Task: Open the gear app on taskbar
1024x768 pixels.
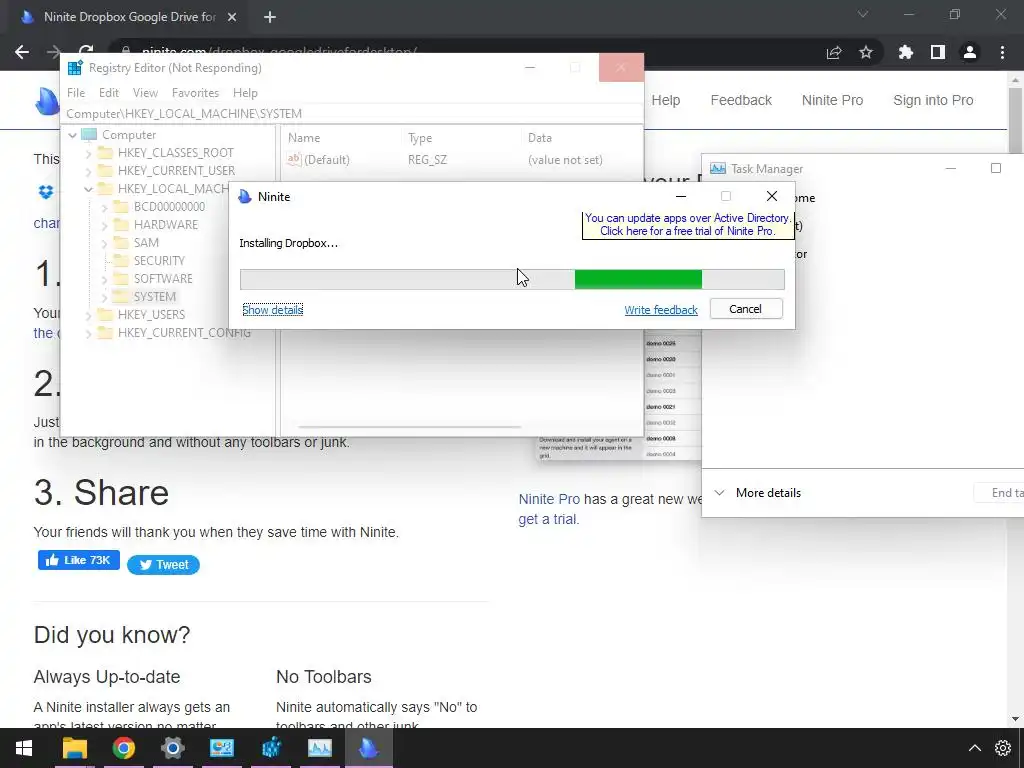Action: tap(172, 748)
